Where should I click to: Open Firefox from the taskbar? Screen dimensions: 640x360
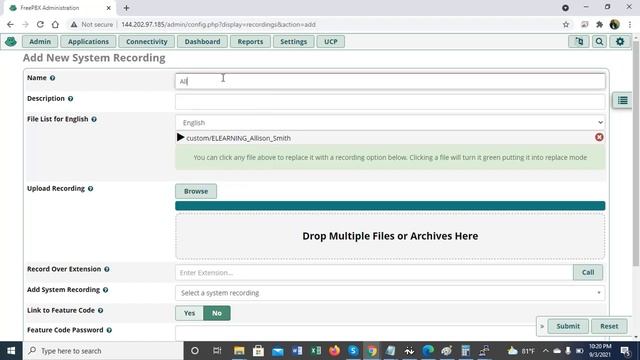(335, 351)
